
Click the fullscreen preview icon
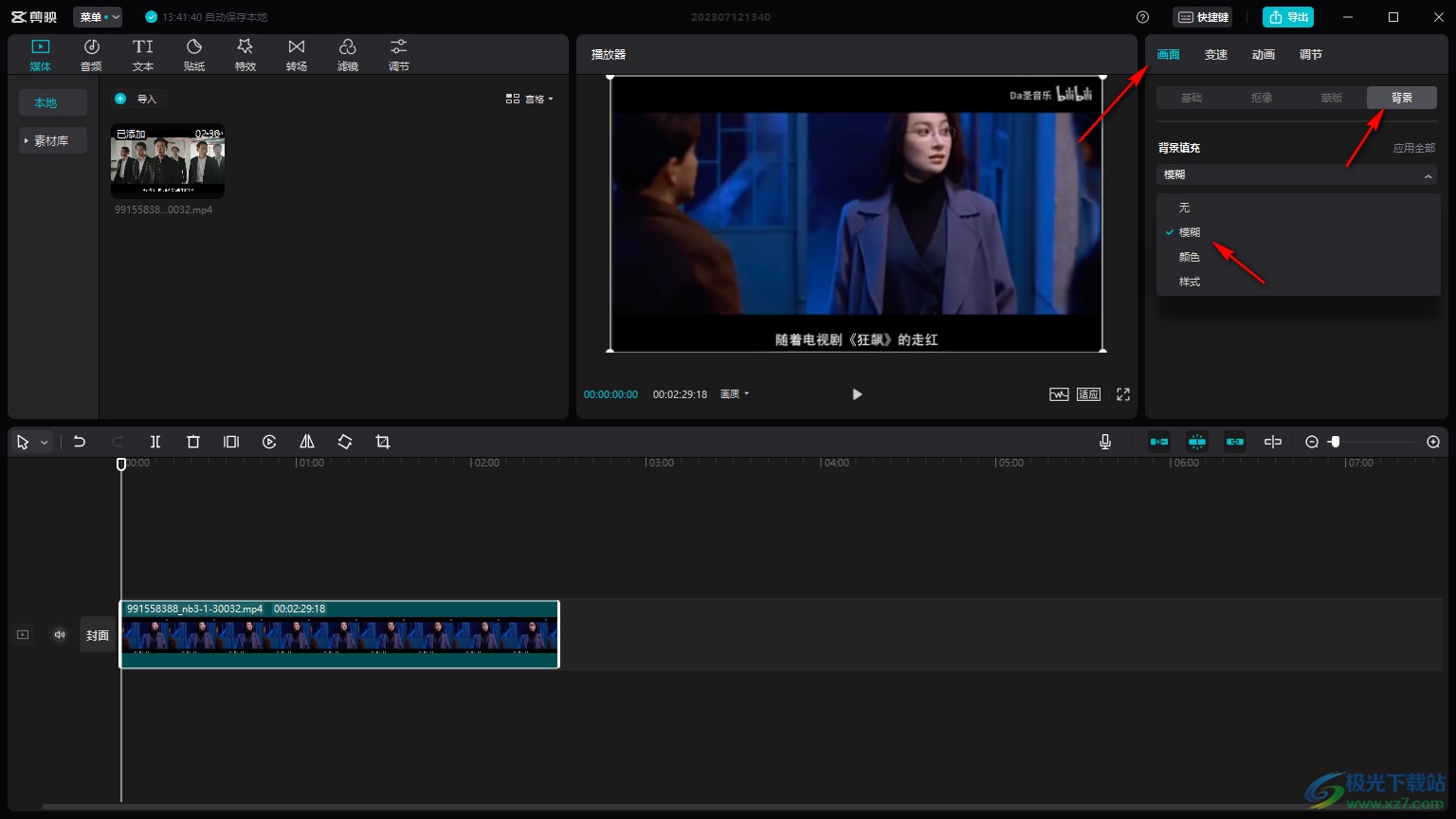click(1123, 394)
